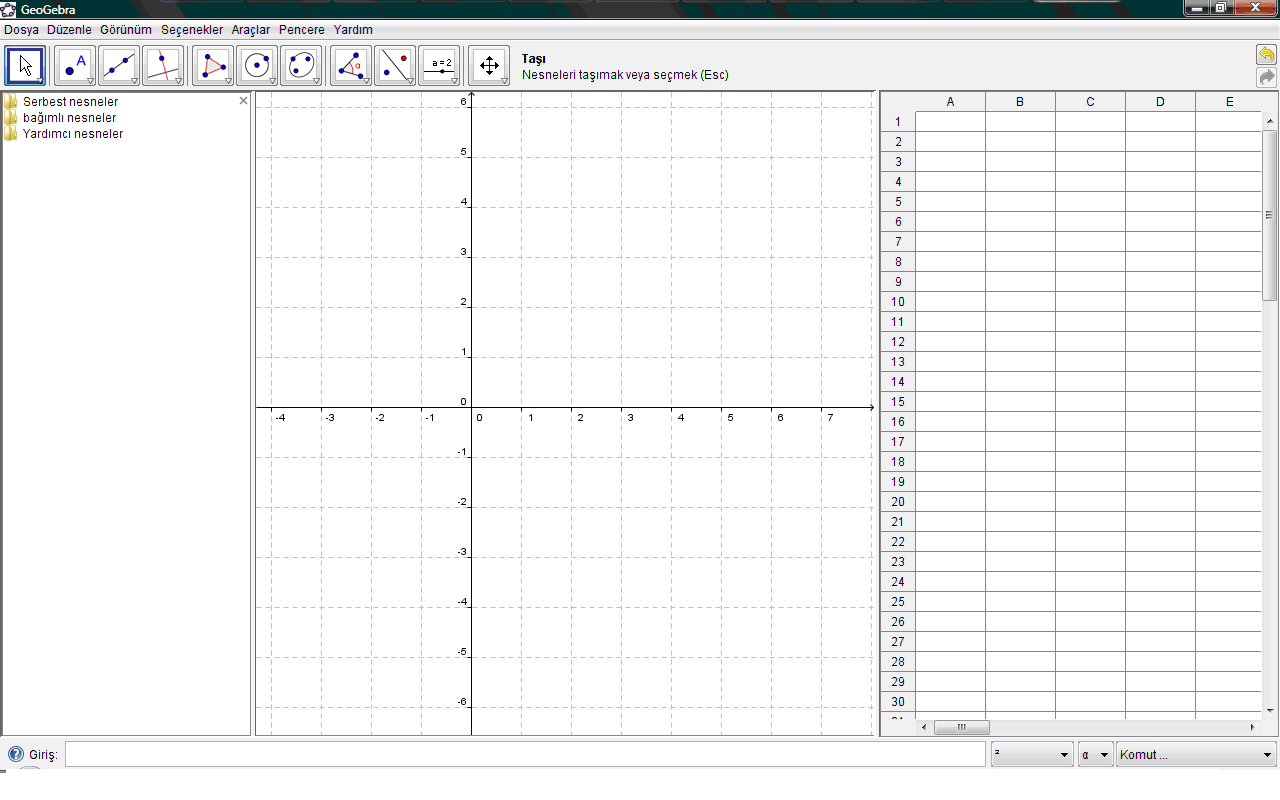Expand the Point tool dropdown triangle
1280x800 pixels.
point(91,81)
